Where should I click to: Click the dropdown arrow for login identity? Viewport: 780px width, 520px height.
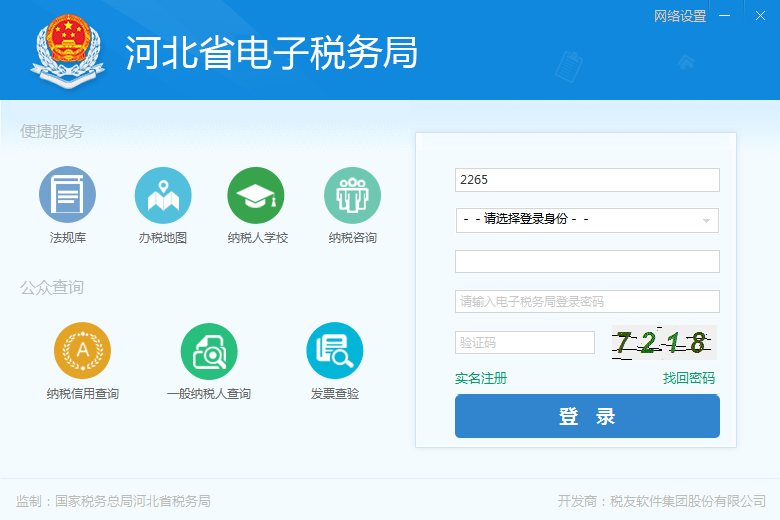click(706, 220)
